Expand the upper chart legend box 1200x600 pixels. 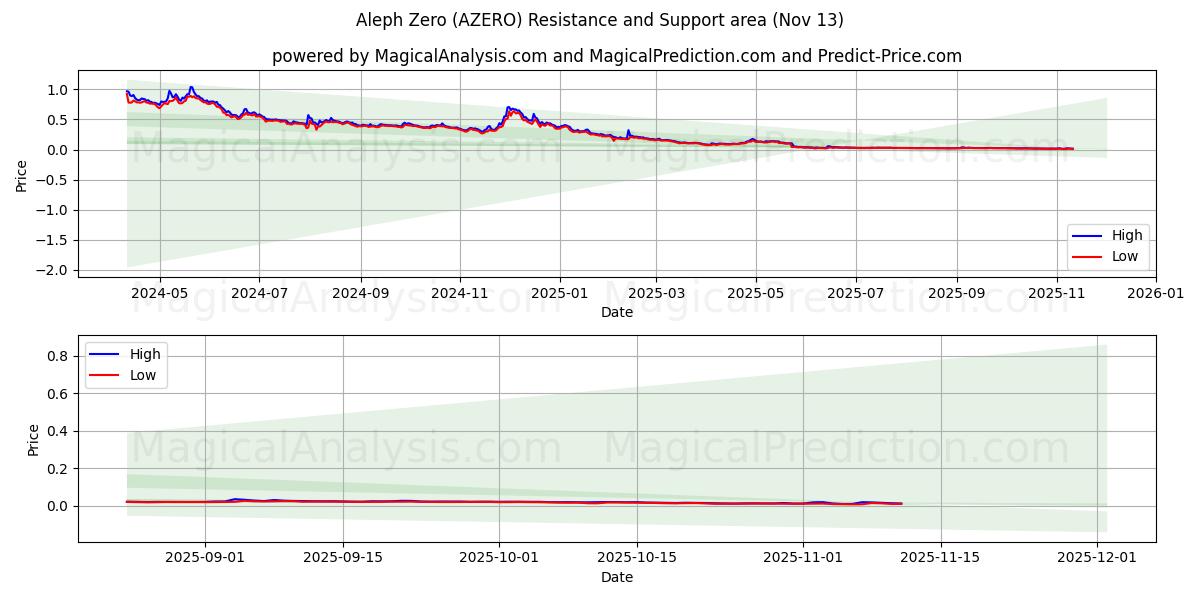tap(1110, 245)
